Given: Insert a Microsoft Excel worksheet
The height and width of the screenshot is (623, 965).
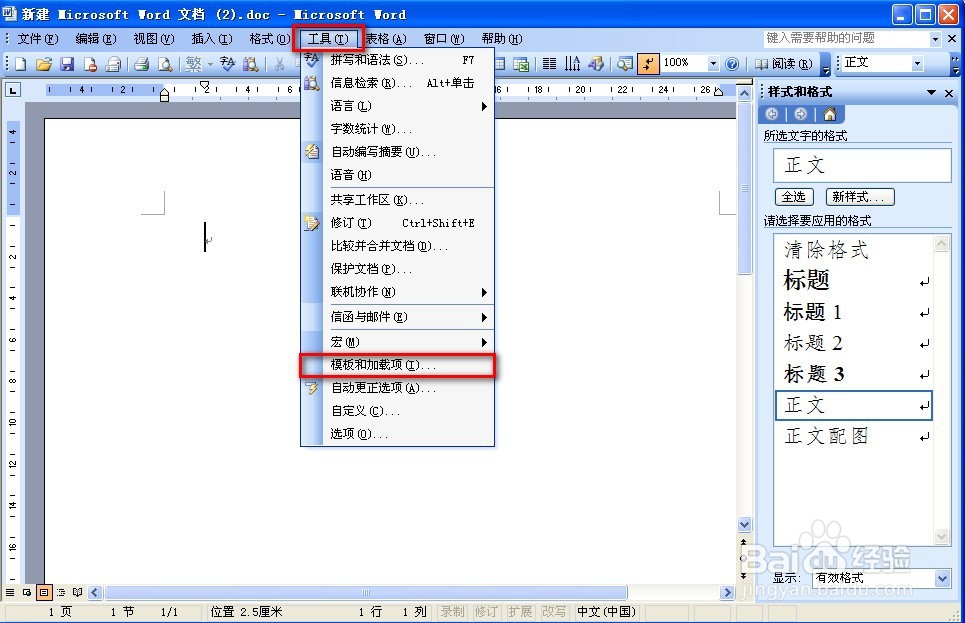Looking at the screenshot, I should 521,62.
